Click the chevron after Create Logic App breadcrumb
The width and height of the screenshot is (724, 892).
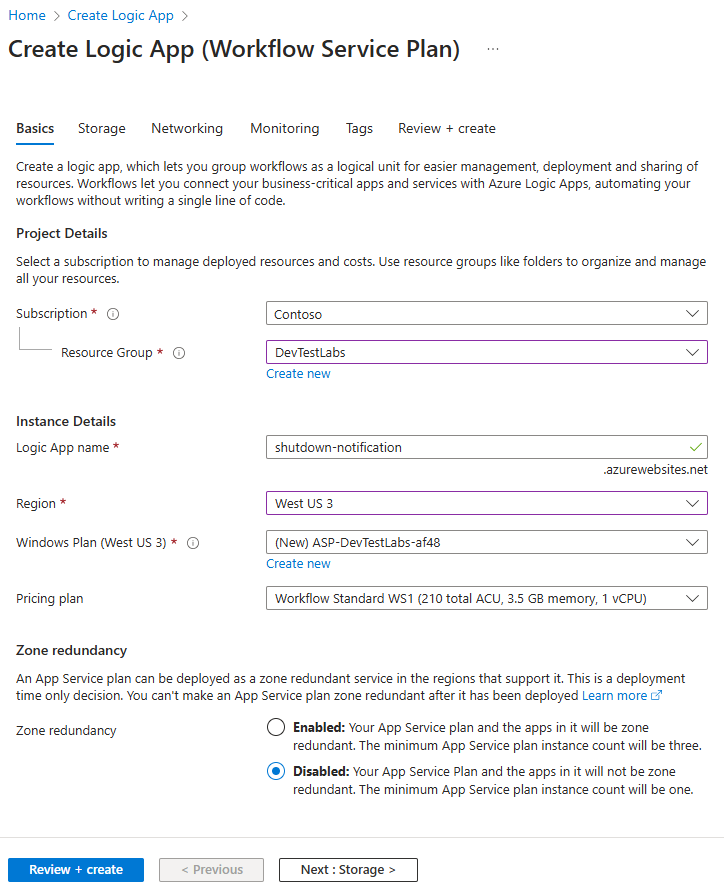[x=183, y=15]
